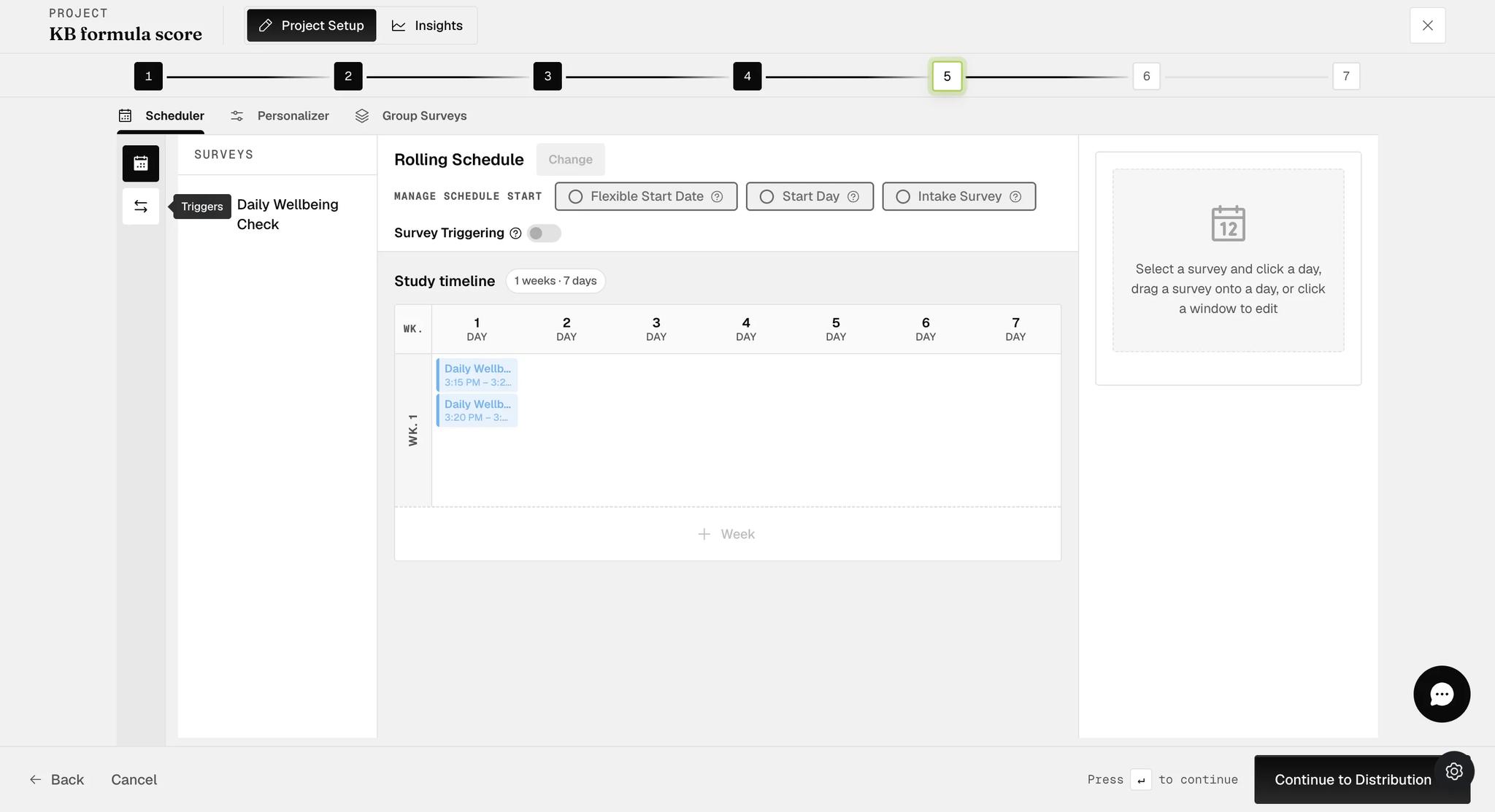The width and height of the screenshot is (1495, 812).
Task: Show help for Intake Survey option
Action: click(1015, 196)
